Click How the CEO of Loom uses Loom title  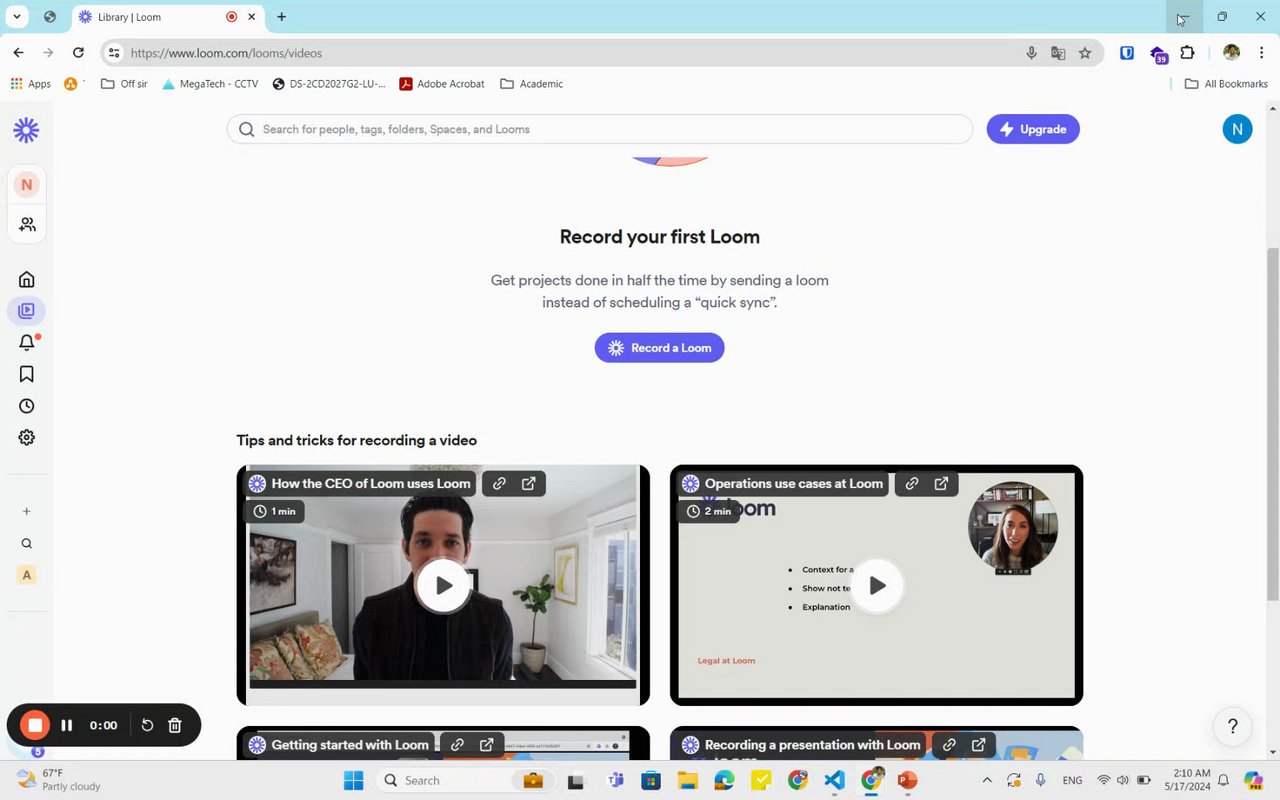tap(370, 483)
